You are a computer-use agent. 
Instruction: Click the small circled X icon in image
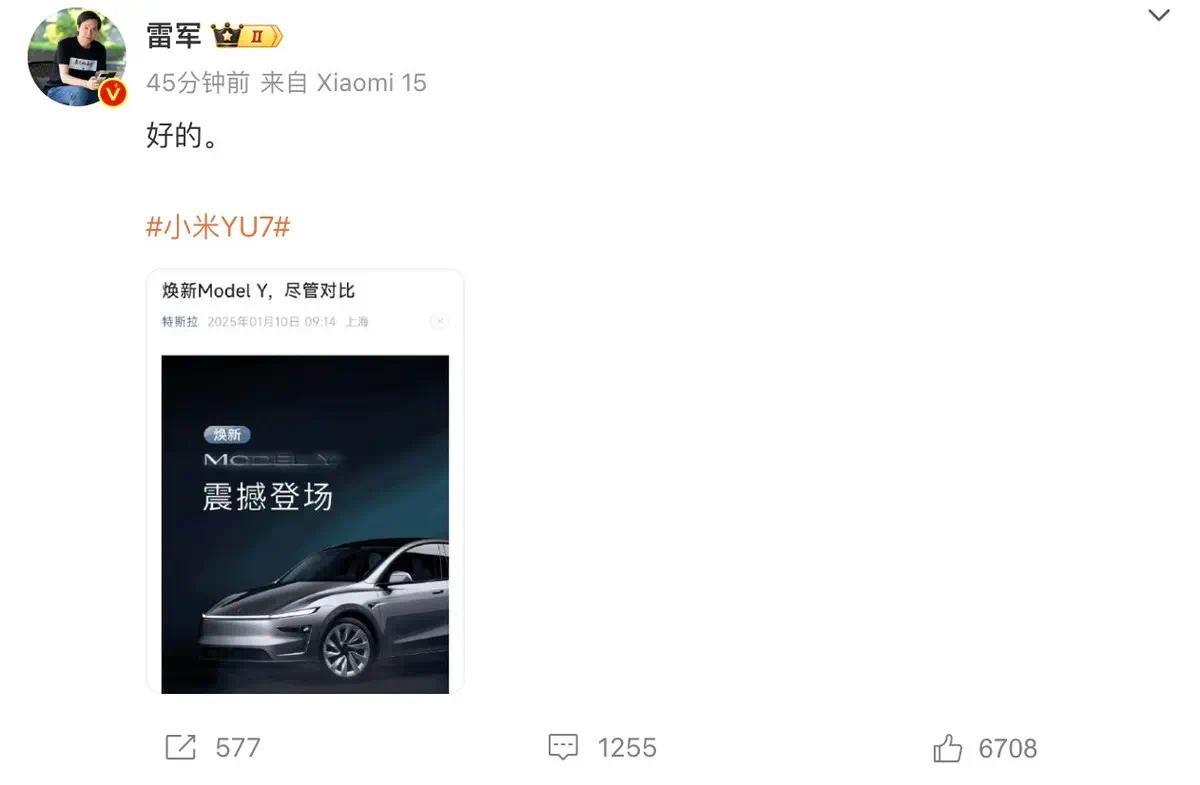[439, 321]
